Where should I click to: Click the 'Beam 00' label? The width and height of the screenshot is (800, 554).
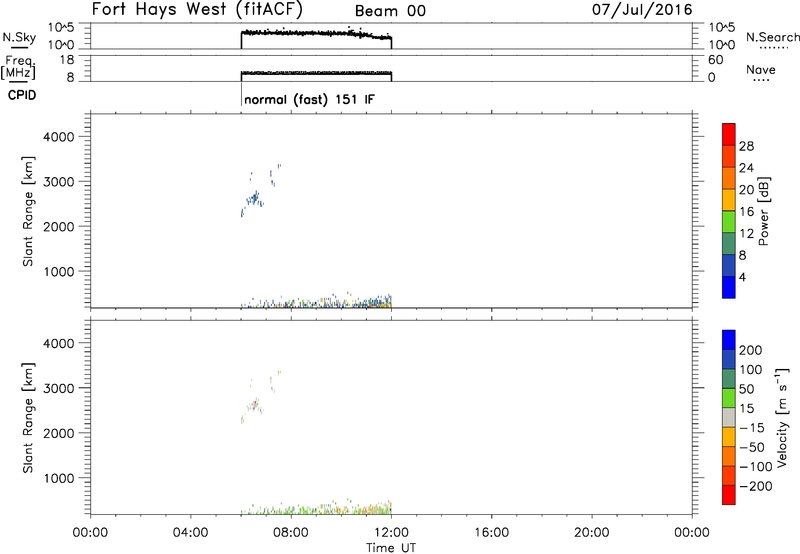click(390, 11)
